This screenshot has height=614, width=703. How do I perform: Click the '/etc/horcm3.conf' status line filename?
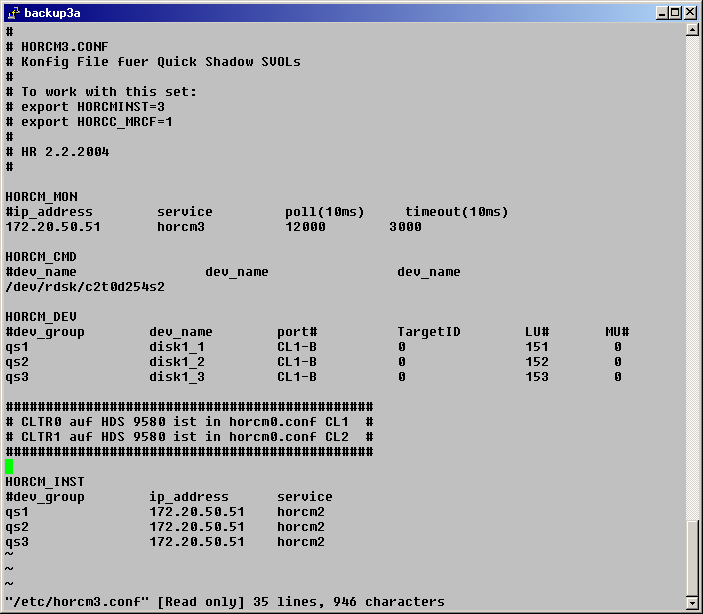tap(77, 602)
